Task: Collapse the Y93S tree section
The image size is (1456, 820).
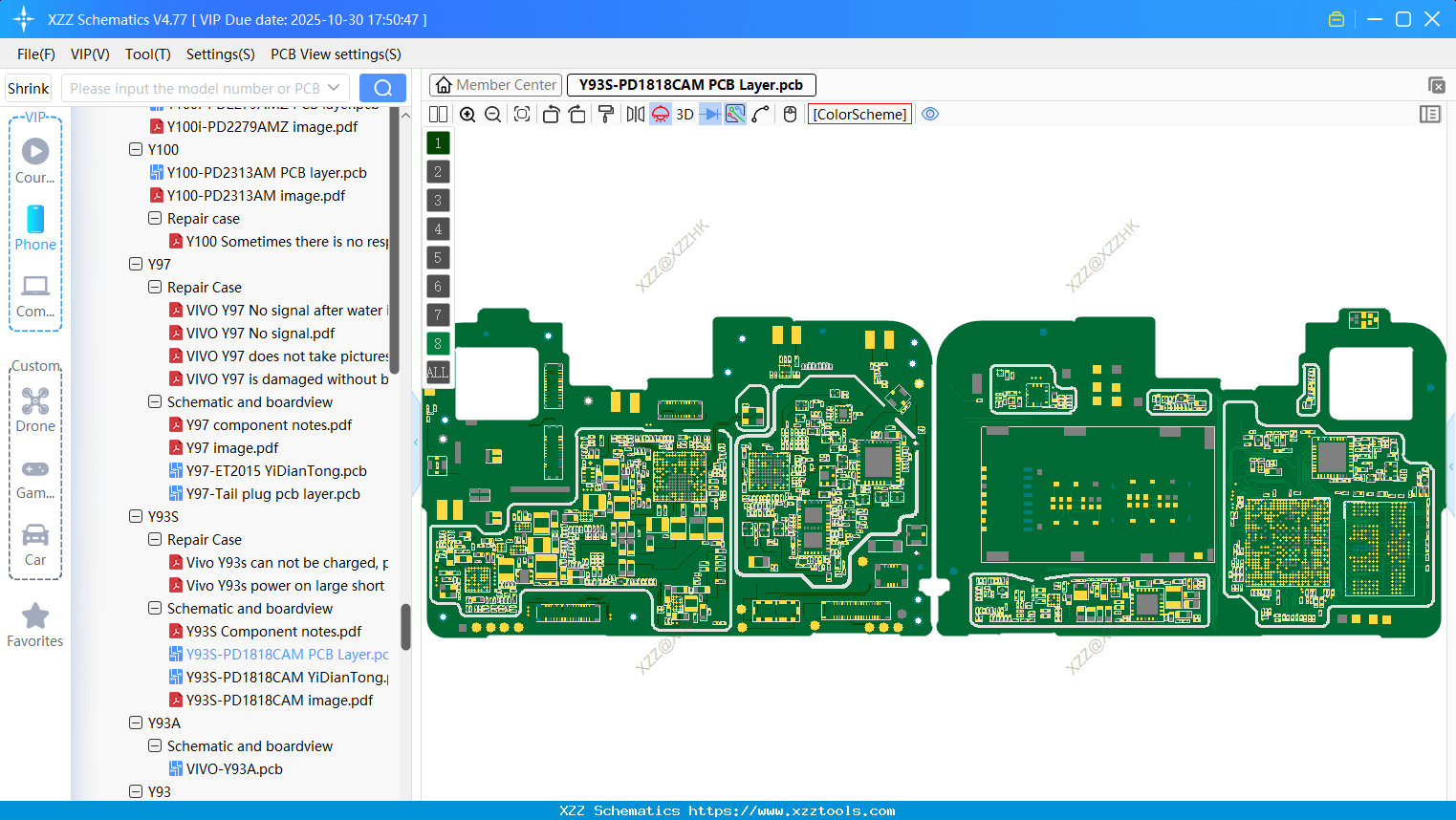Action: tap(135, 516)
